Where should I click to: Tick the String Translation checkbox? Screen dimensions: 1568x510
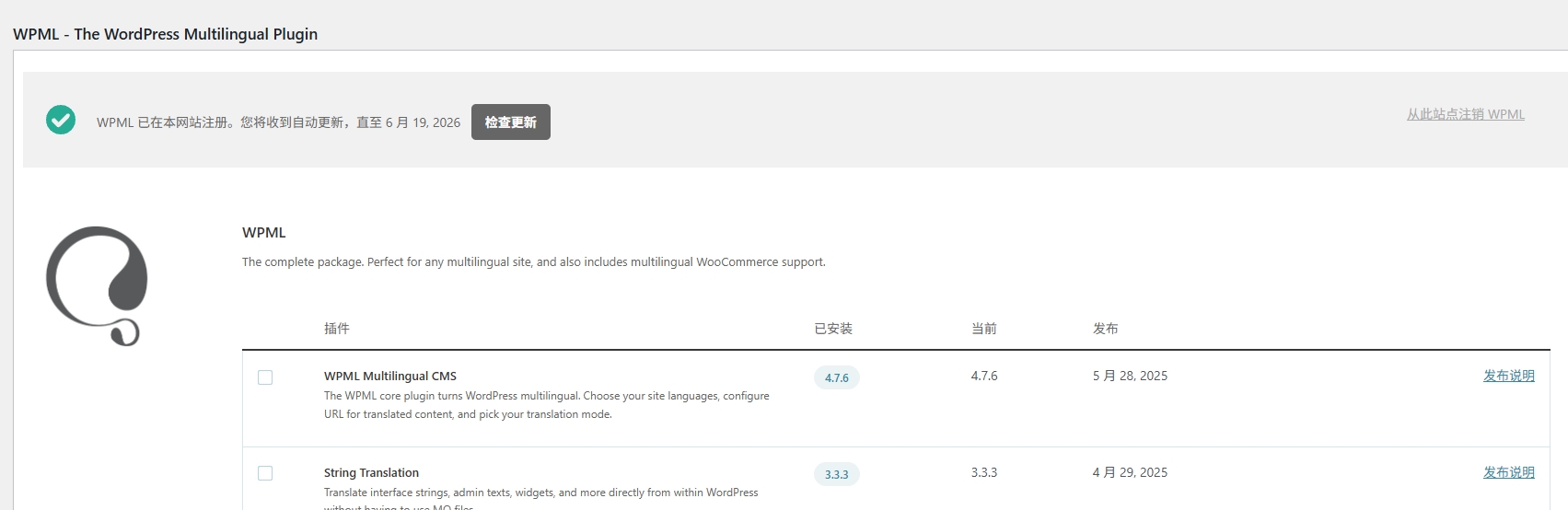coord(265,473)
